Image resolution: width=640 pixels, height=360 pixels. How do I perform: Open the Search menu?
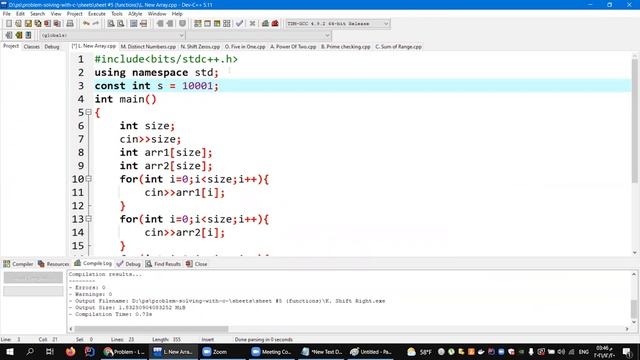(38, 14)
